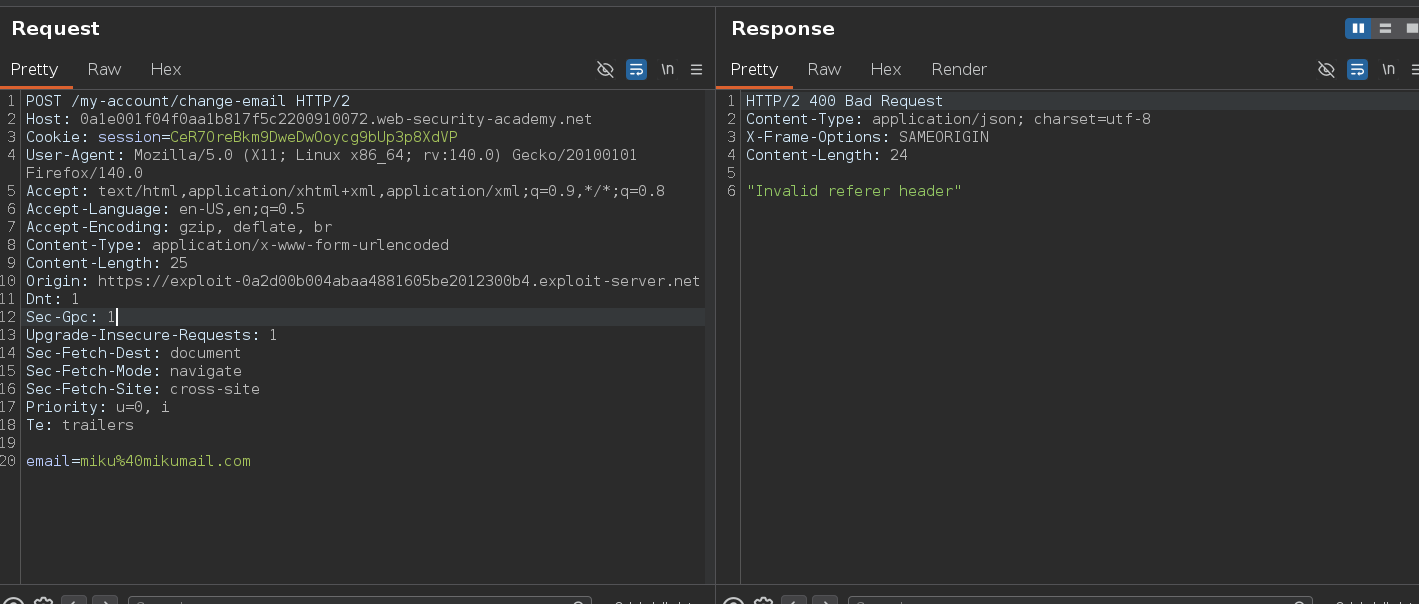Click the email=miku%40mikumail.com body parameter
The width and height of the screenshot is (1419, 604).
tap(138, 461)
